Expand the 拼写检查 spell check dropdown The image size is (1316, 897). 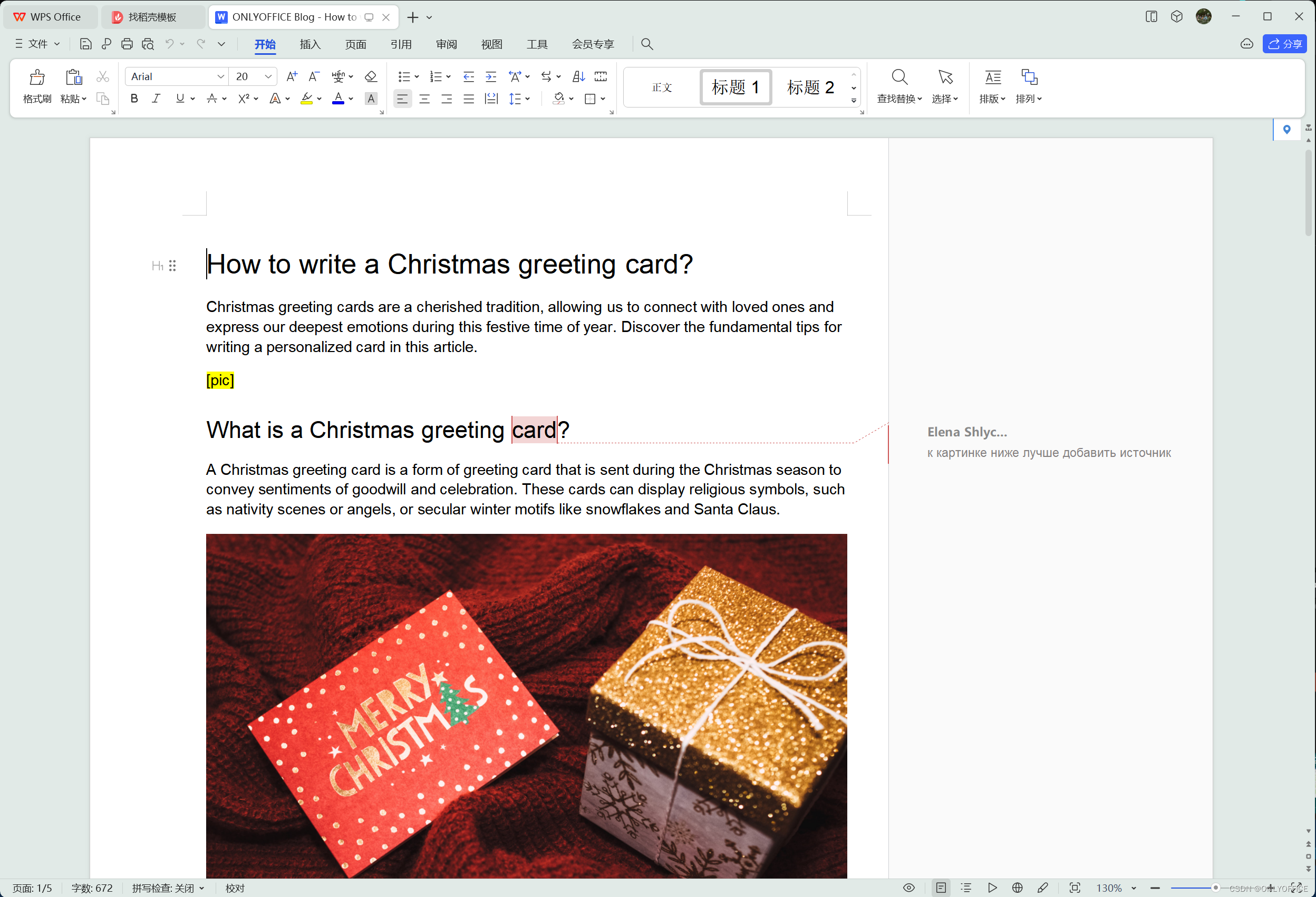(201, 888)
